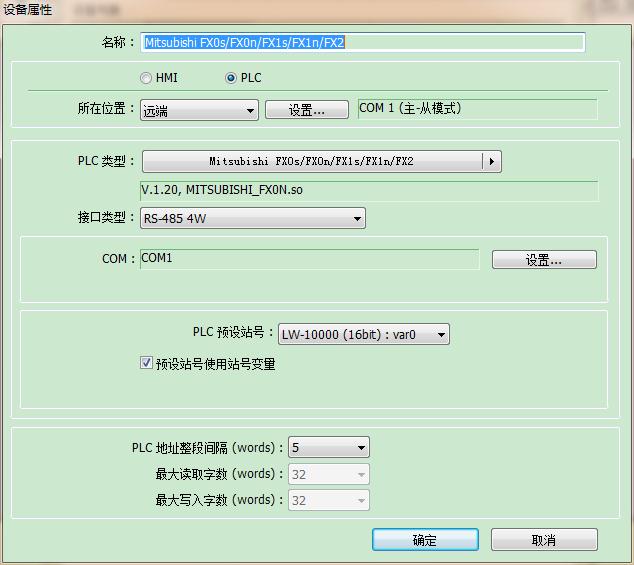This screenshot has height=565, width=634.
Task: Click the 取消 cancel button
Action: point(544,540)
